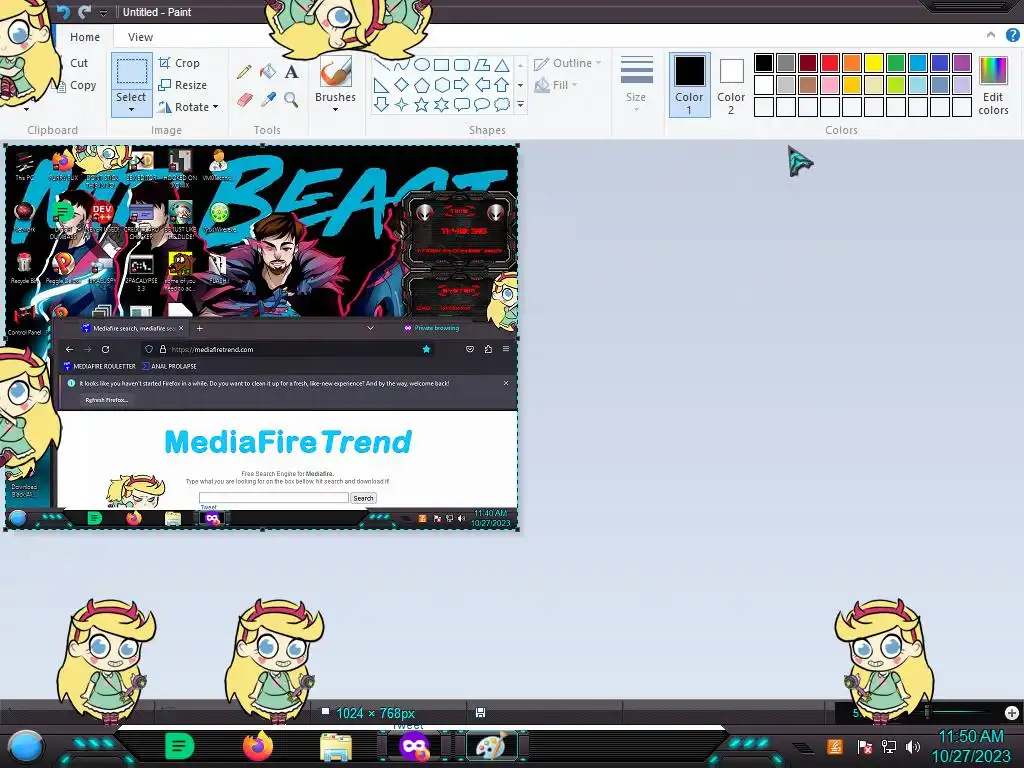1024x768 pixels.
Task: Open the Size thickness dropdown
Action: pyautogui.click(x=636, y=85)
